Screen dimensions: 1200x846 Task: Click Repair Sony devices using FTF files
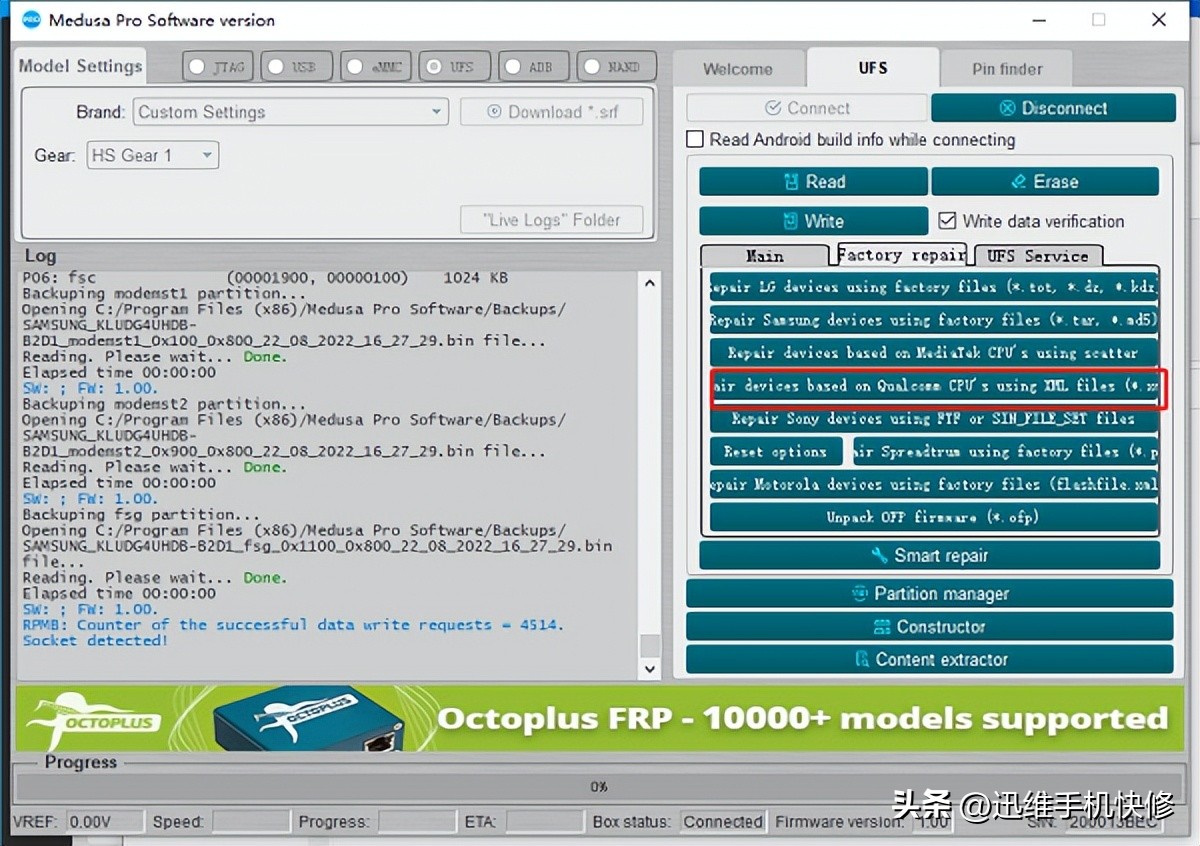click(934, 419)
